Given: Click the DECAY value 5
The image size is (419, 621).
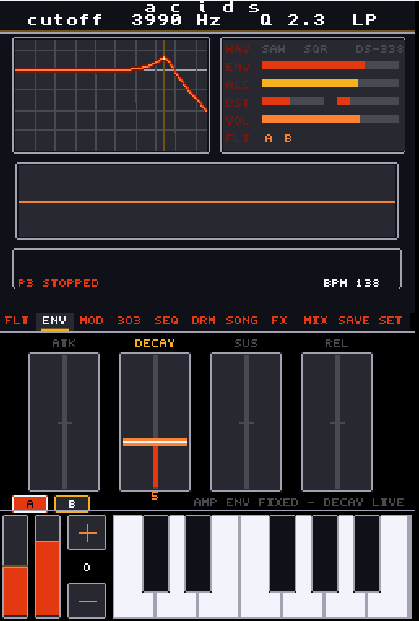Looking at the screenshot, I should [x=155, y=496].
